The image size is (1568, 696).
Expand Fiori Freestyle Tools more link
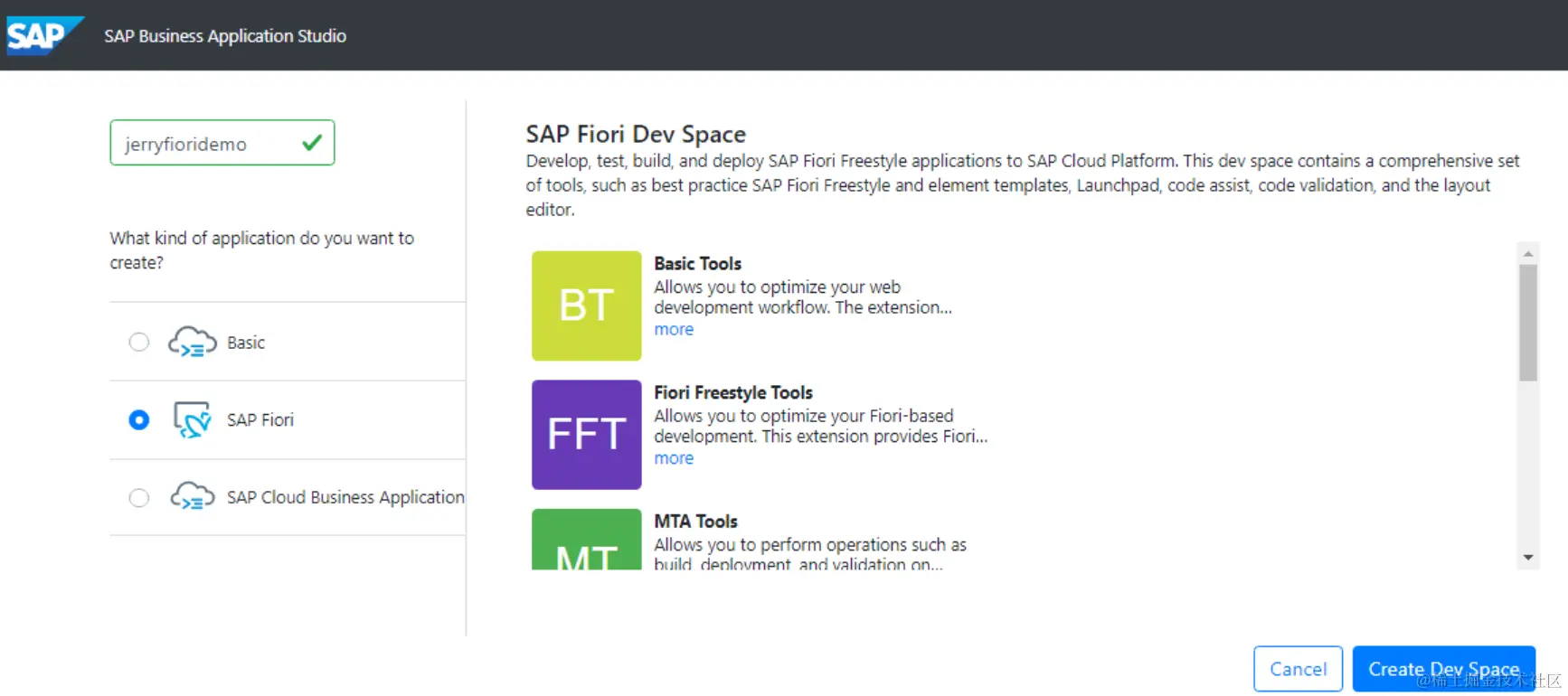coord(674,459)
